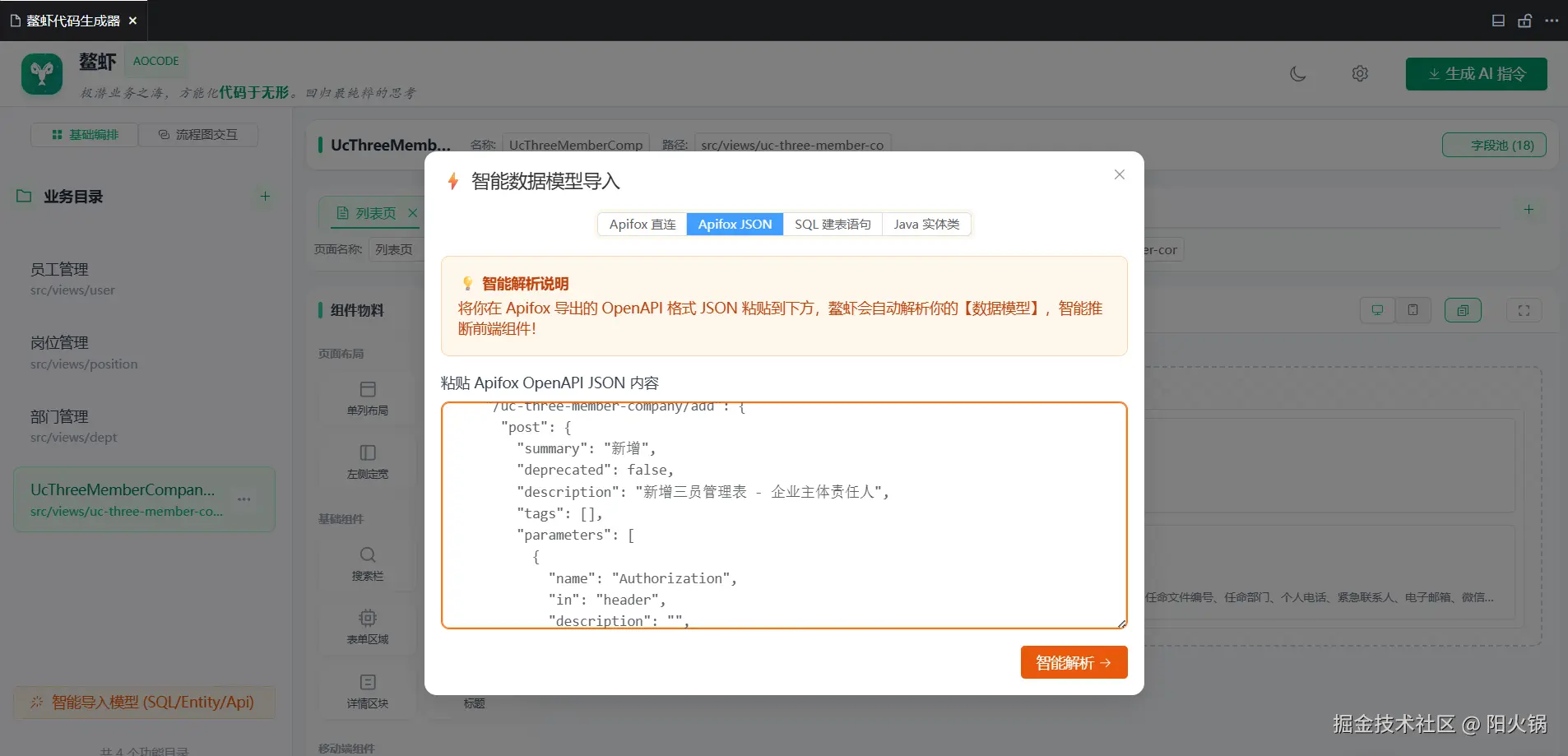Click the 鳌虾 logo icon
1568x756 pixels.
[x=42, y=74]
